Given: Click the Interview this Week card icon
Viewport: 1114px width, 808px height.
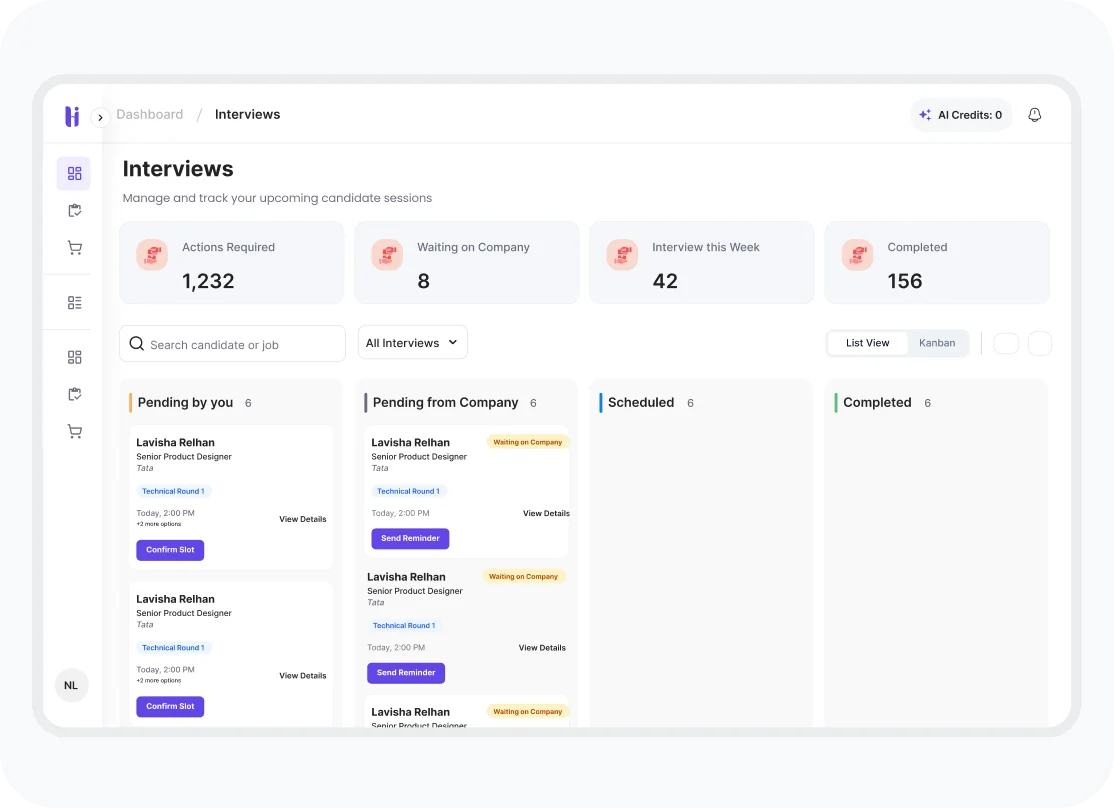Looking at the screenshot, I should point(622,255).
